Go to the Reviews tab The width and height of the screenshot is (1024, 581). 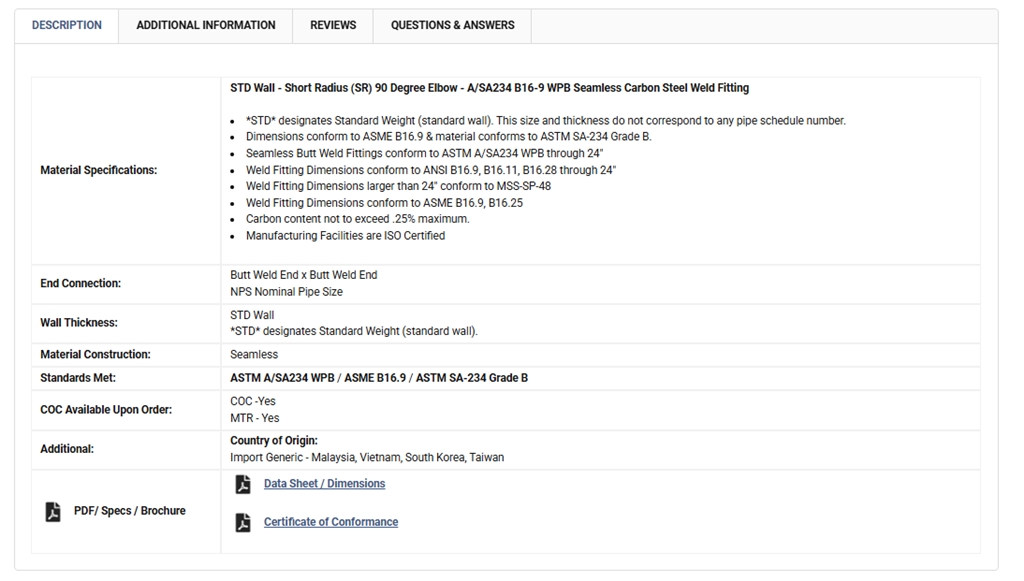pos(333,25)
